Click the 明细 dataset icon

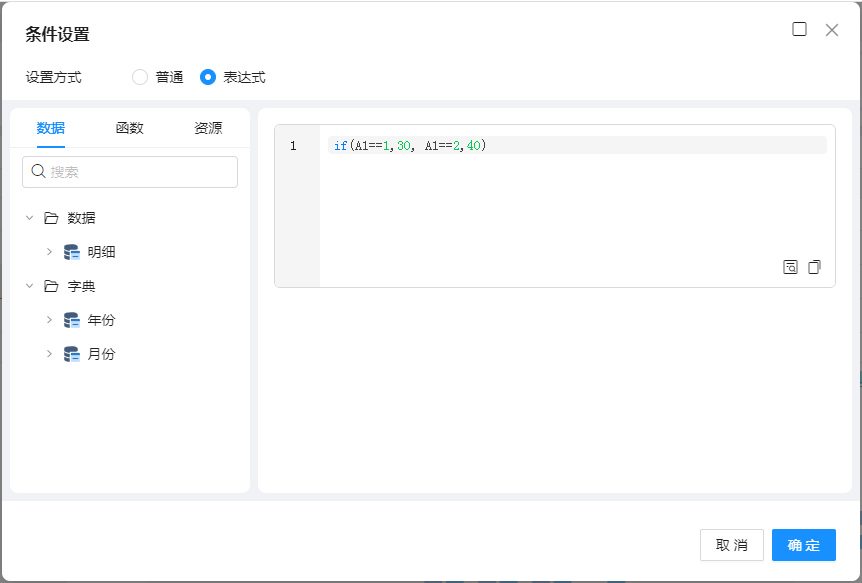[x=71, y=252]
